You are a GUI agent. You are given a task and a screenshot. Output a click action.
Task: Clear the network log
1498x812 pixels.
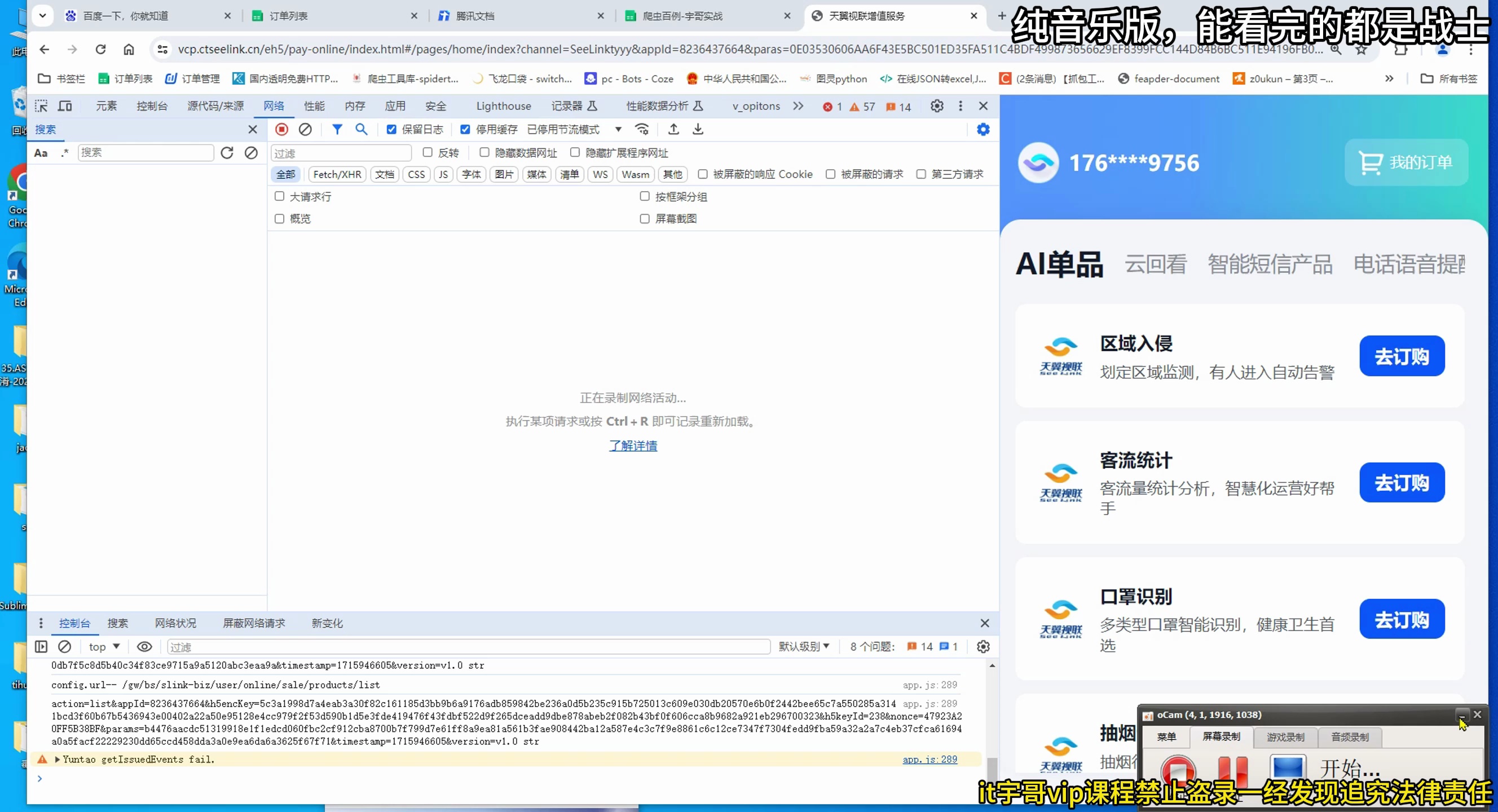coord(306,129)
